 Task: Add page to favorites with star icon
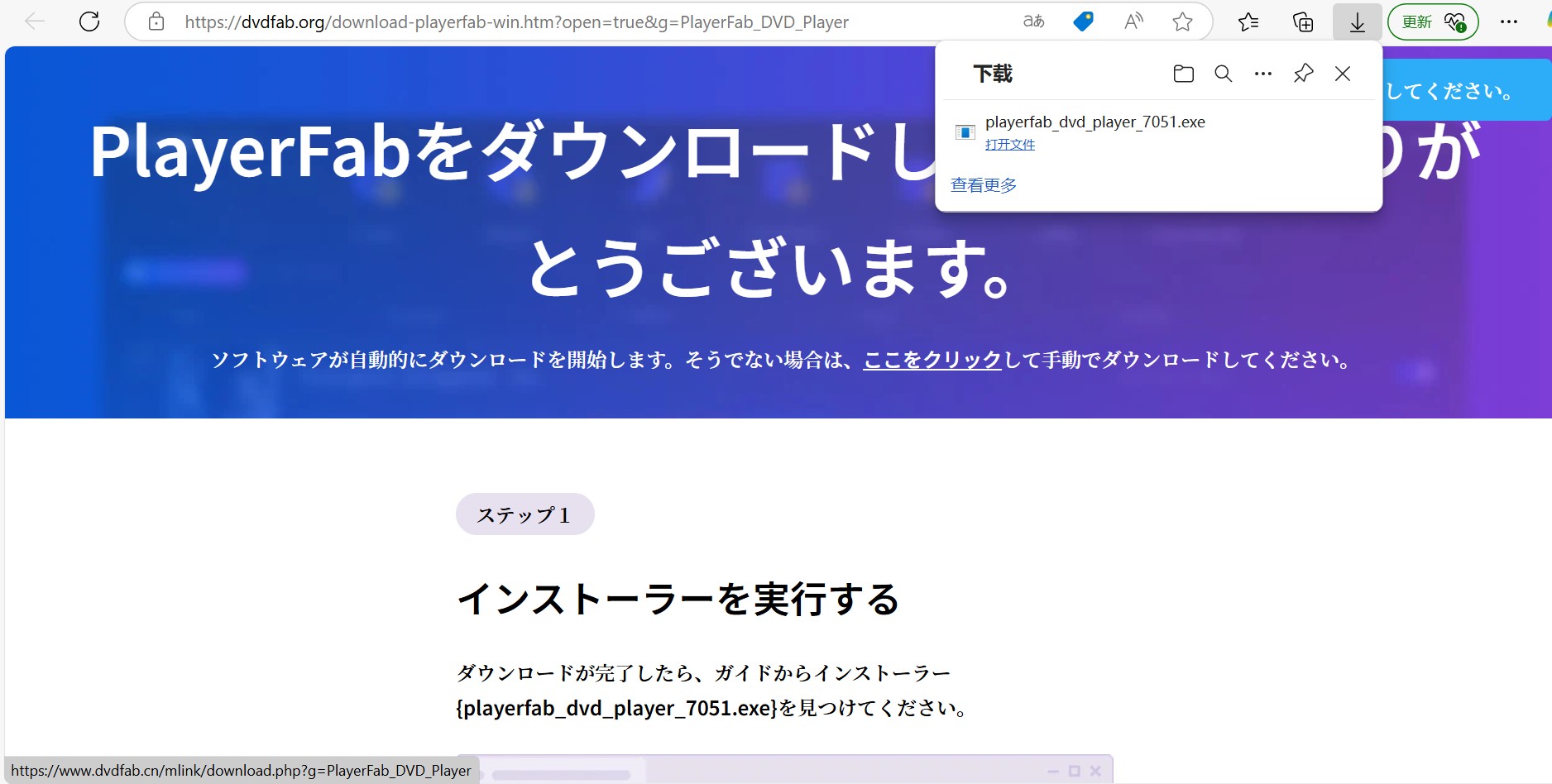tap(1182, 22)
